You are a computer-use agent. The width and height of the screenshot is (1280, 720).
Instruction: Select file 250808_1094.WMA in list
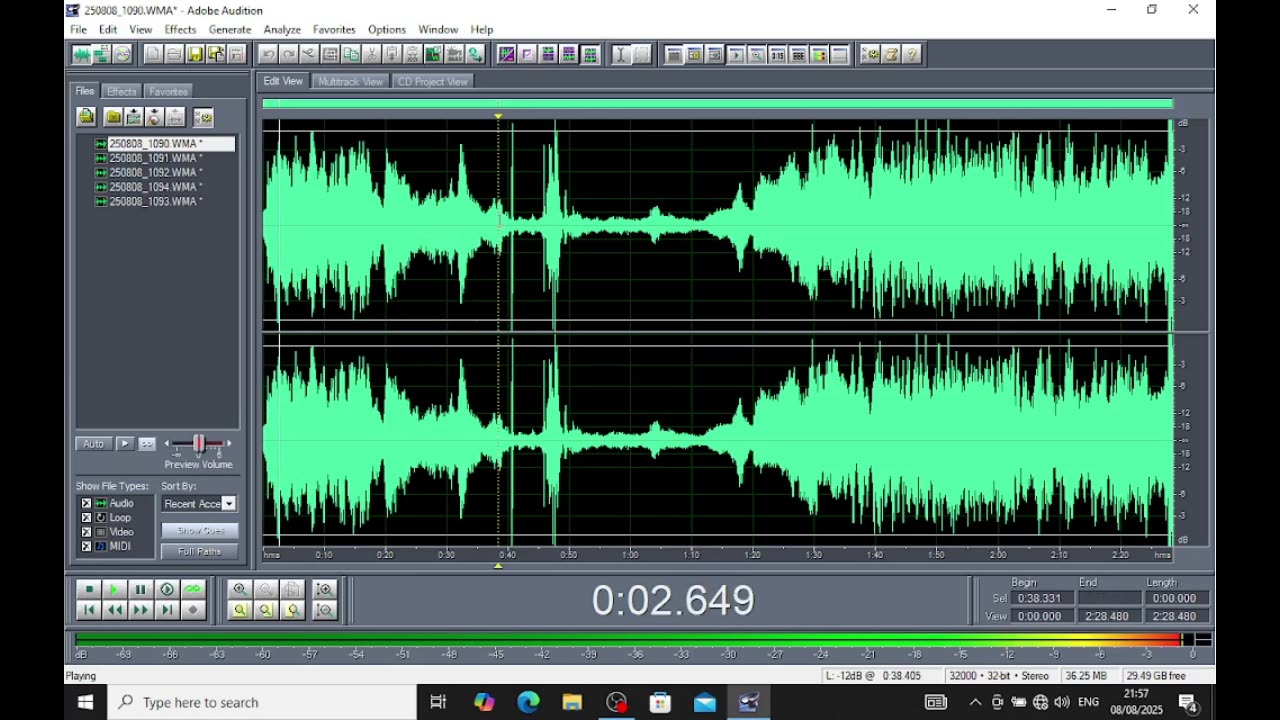(x=155, y=187)
